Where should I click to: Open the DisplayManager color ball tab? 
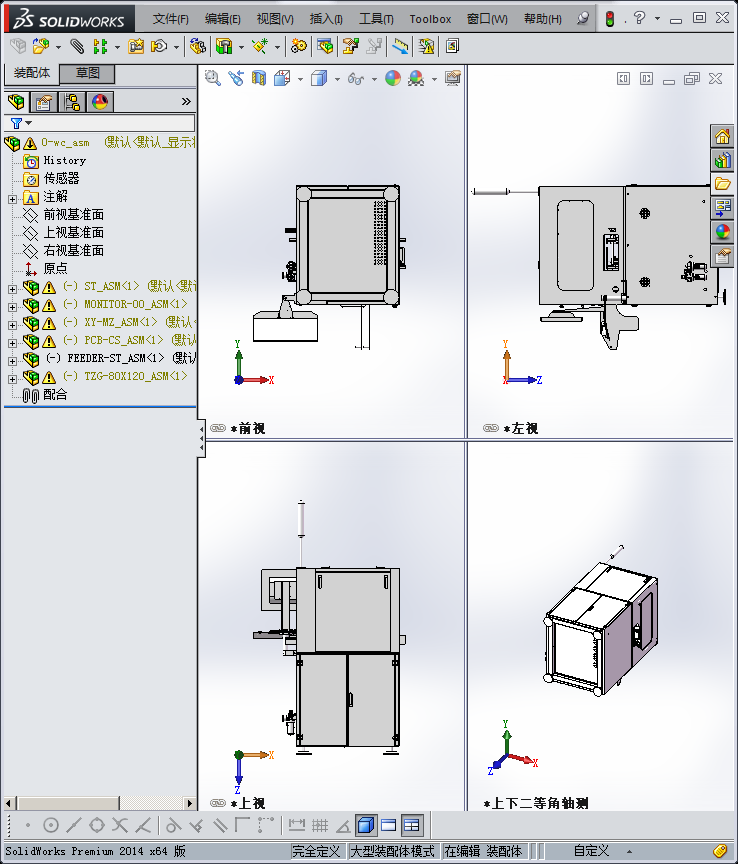click(x=100, y=102)
